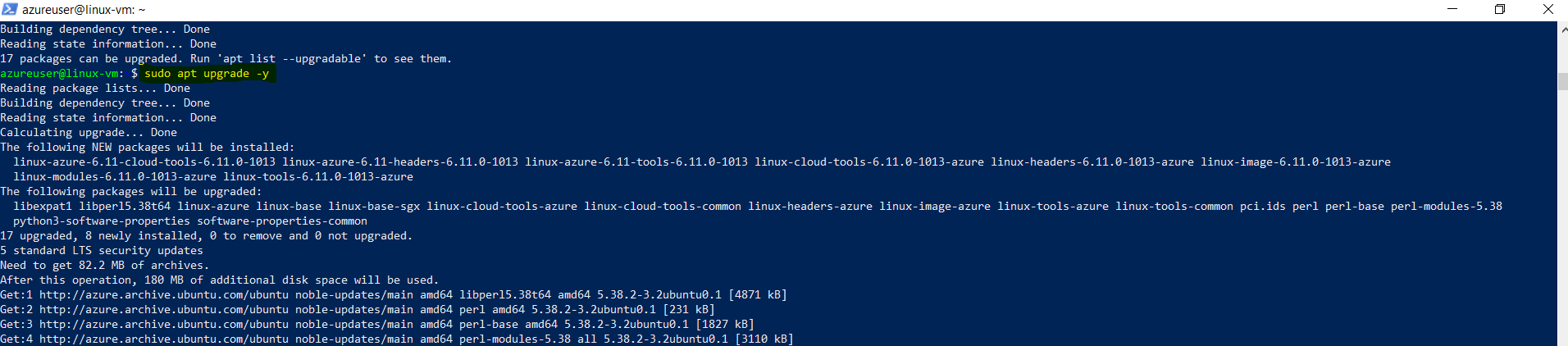Minimize the azureuser@linux-vm terminal window
Image resolution: width=1568 pixels, height=346 pixels.
click(1452, 9)
